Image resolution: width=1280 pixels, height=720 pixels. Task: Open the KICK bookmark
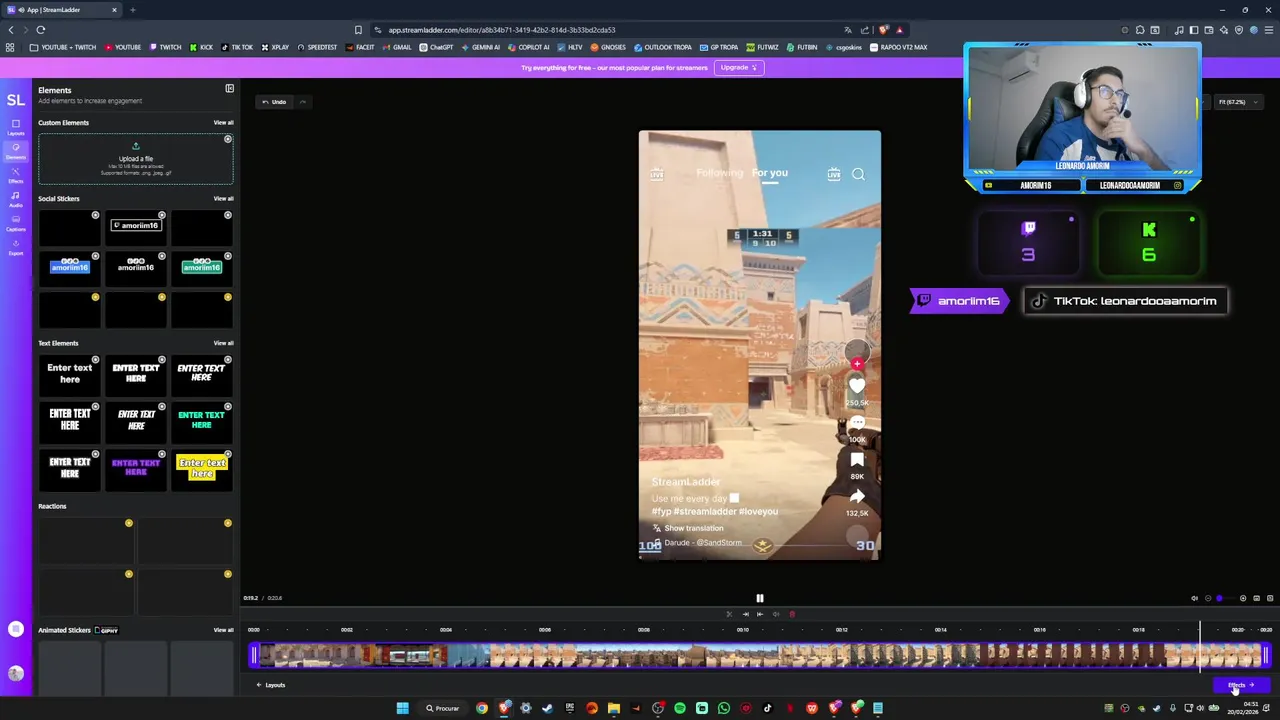201,47
